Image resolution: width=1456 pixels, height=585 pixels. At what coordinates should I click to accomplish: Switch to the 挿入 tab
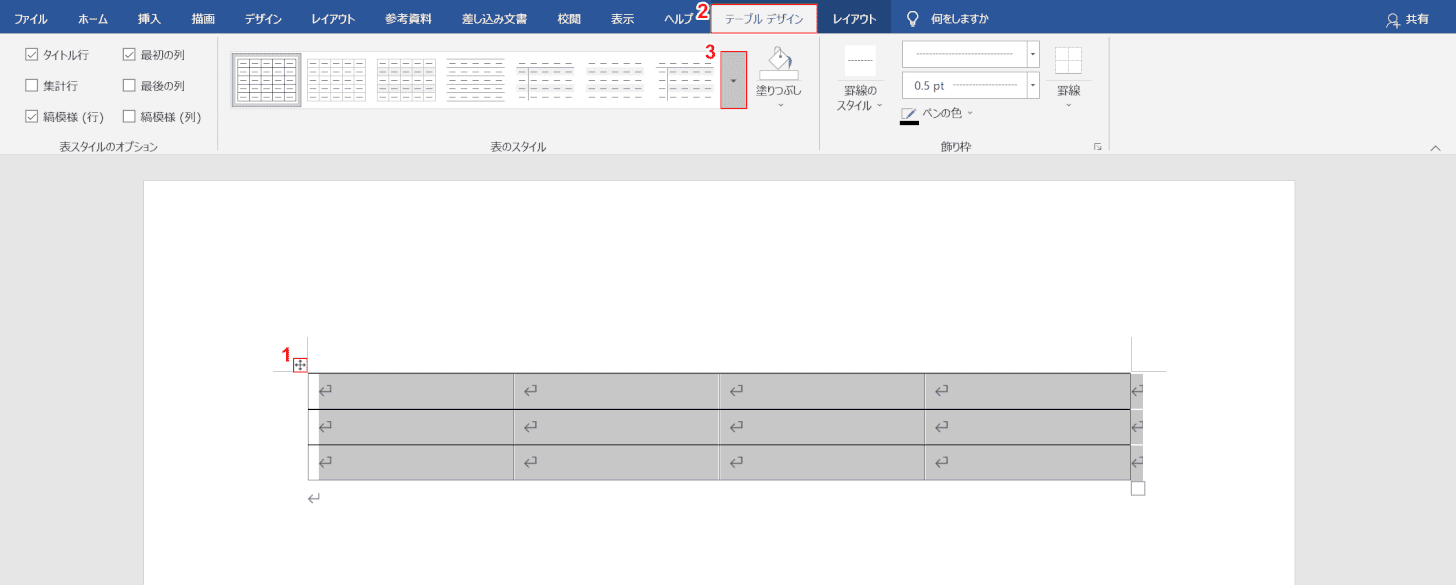149,18
